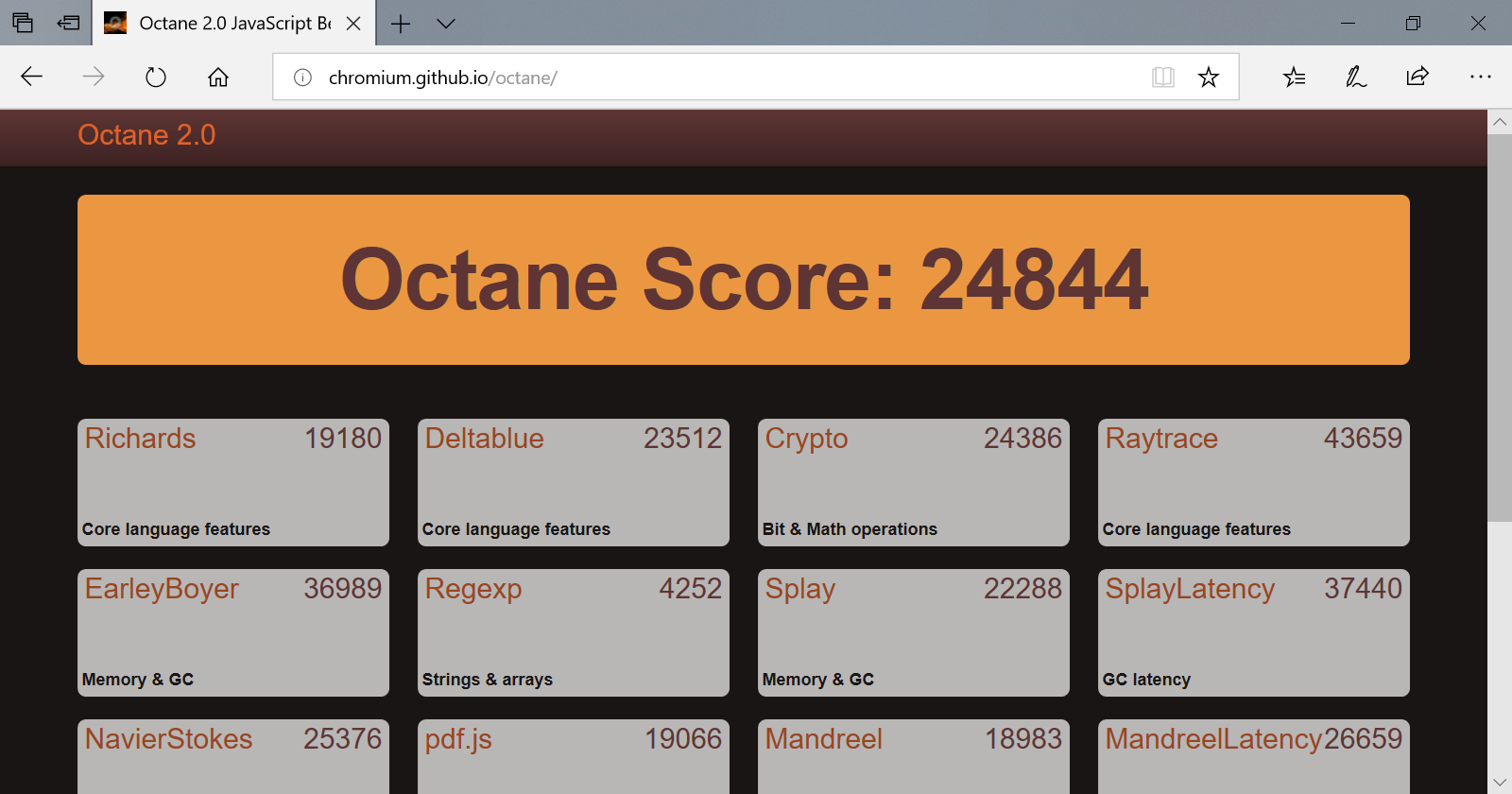Click Richards score 19180
Viewport: 1512px width, 794px height.
(x=343, y=439)
